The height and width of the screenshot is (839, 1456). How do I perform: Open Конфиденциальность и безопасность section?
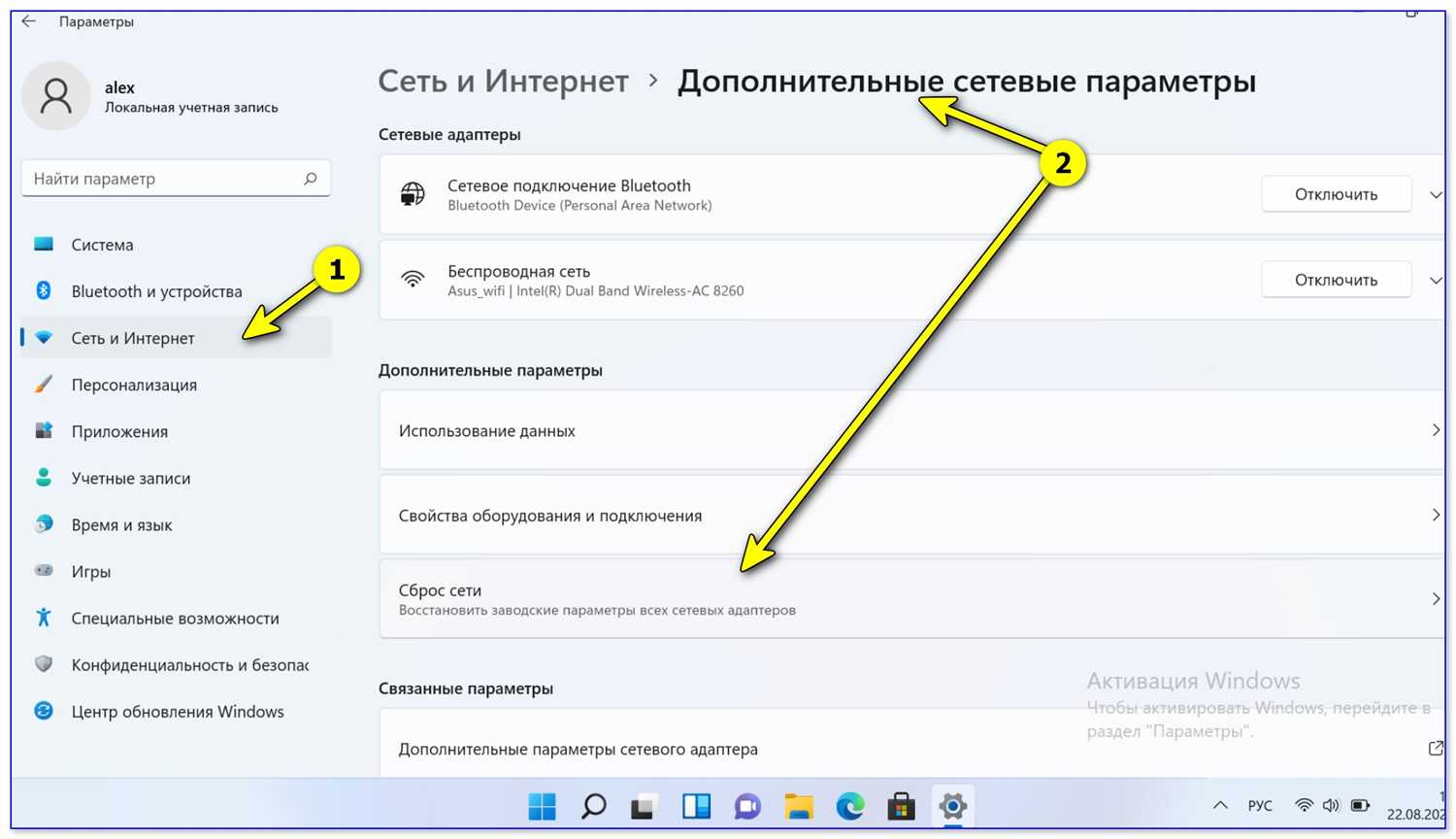tap(176, 664)
